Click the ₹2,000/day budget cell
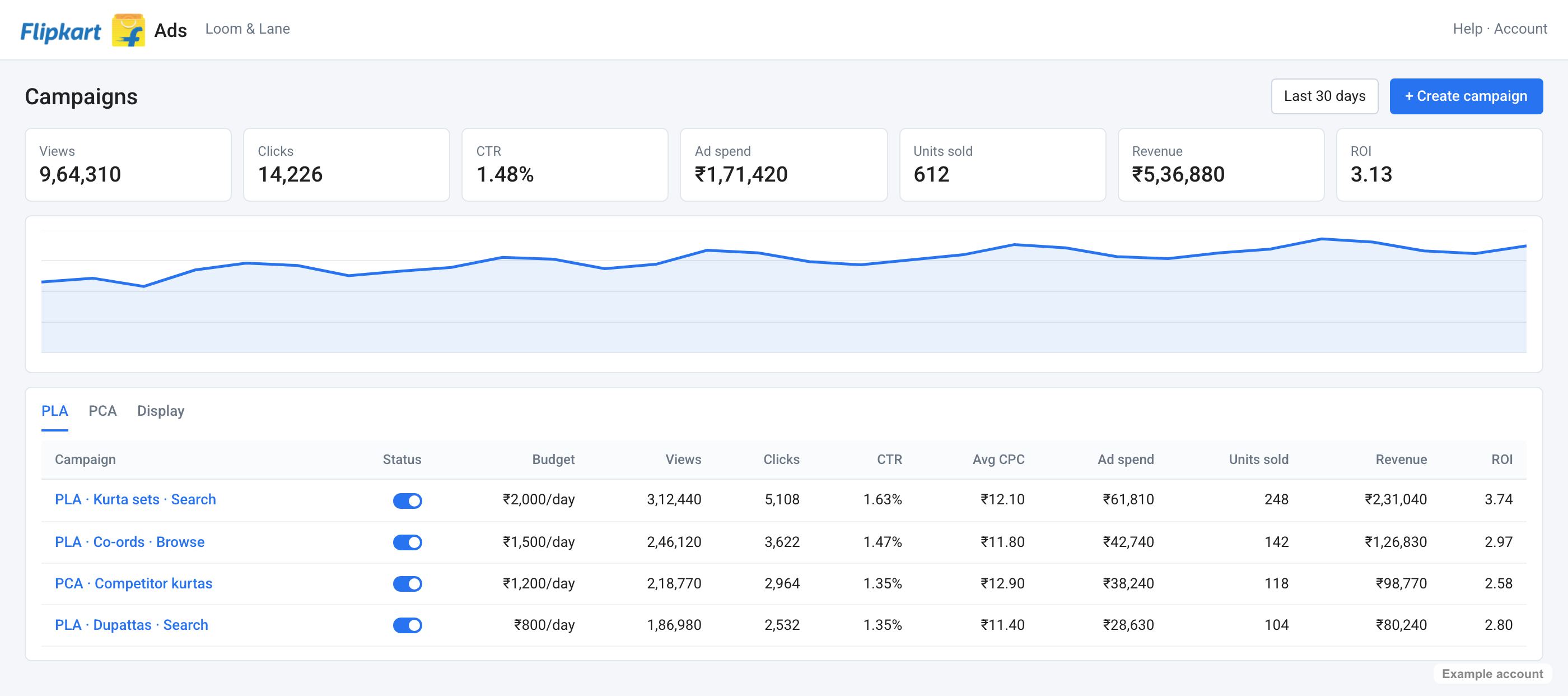Image resolution: width=1568 pixels, height=696 pixels. (539, 499)
